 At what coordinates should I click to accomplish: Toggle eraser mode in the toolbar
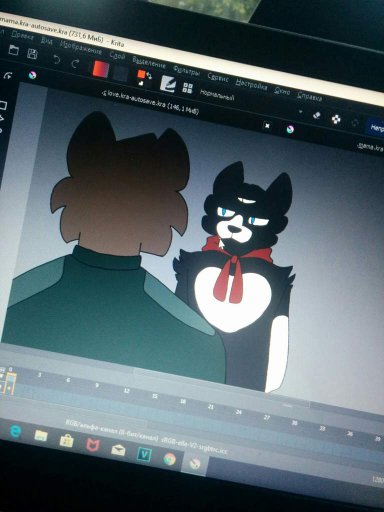[x=317, y=115]
